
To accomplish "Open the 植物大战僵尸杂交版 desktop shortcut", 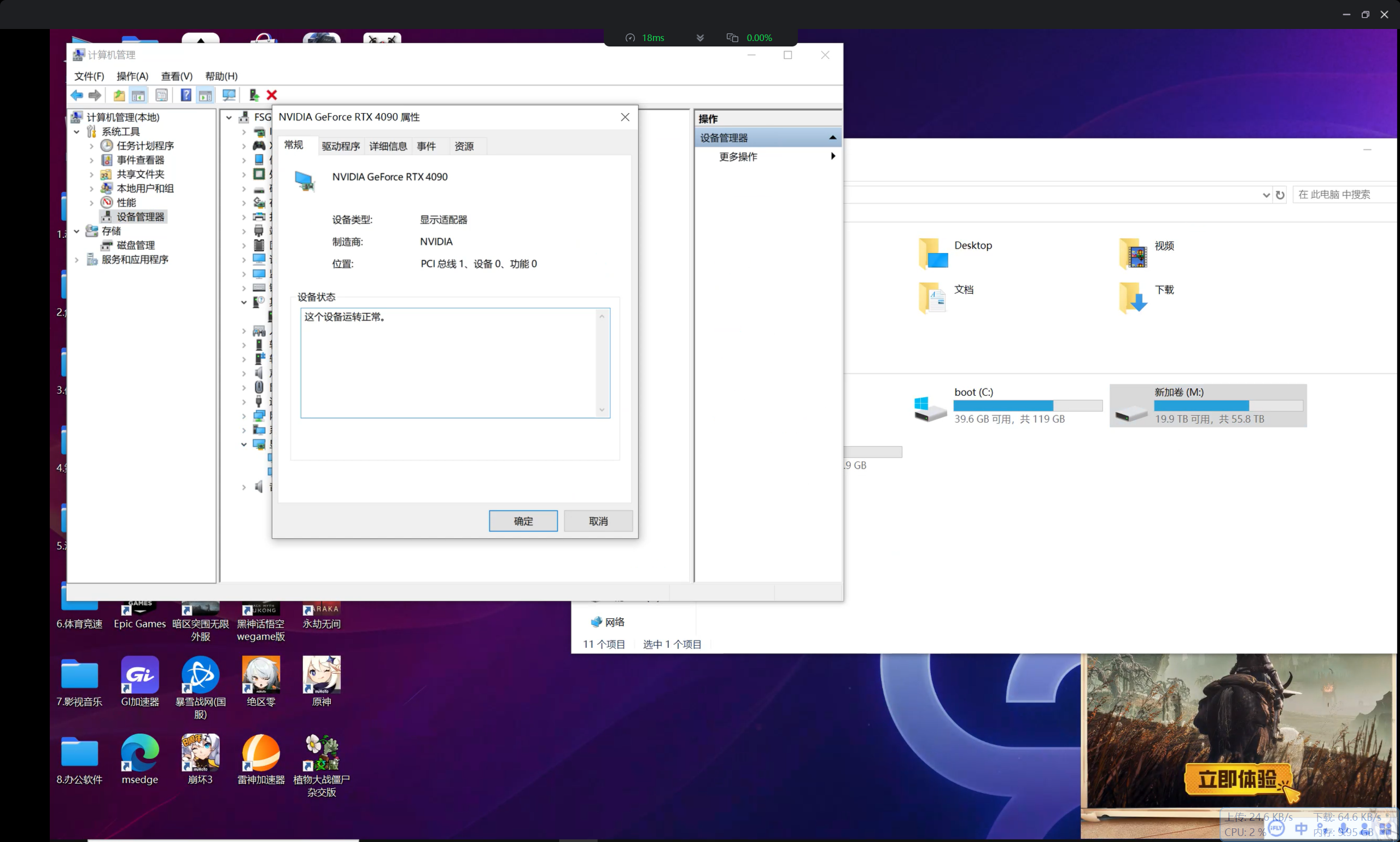I will [x=322, y=766].
